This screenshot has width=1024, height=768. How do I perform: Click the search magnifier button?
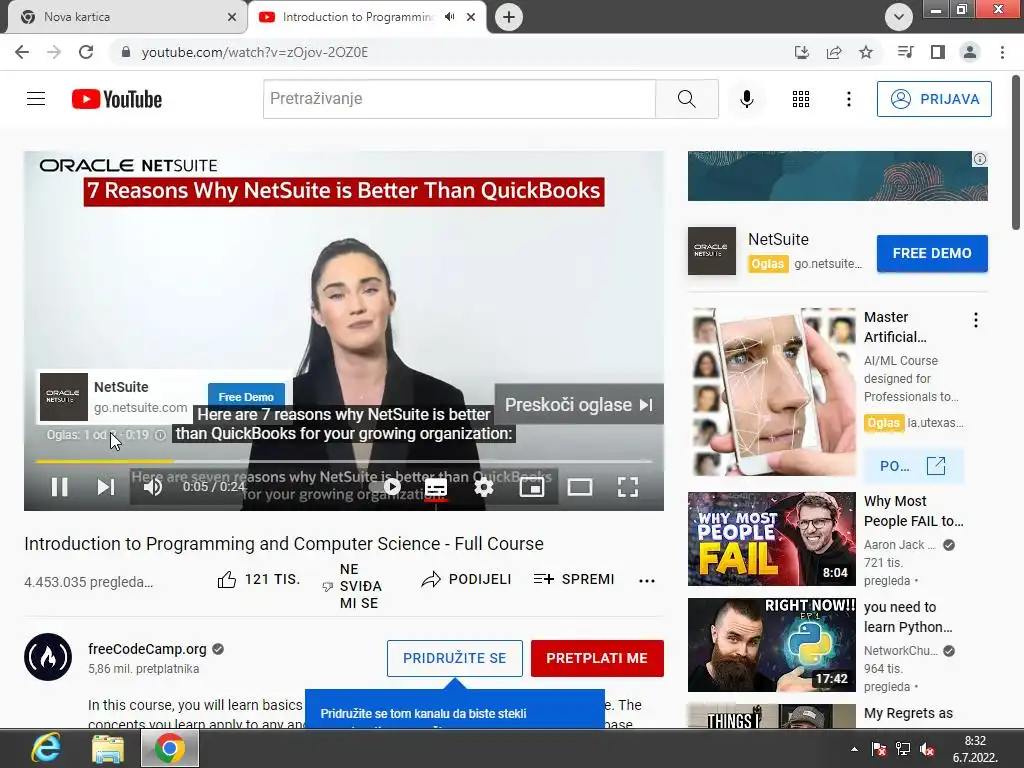[x=686, y=99]
